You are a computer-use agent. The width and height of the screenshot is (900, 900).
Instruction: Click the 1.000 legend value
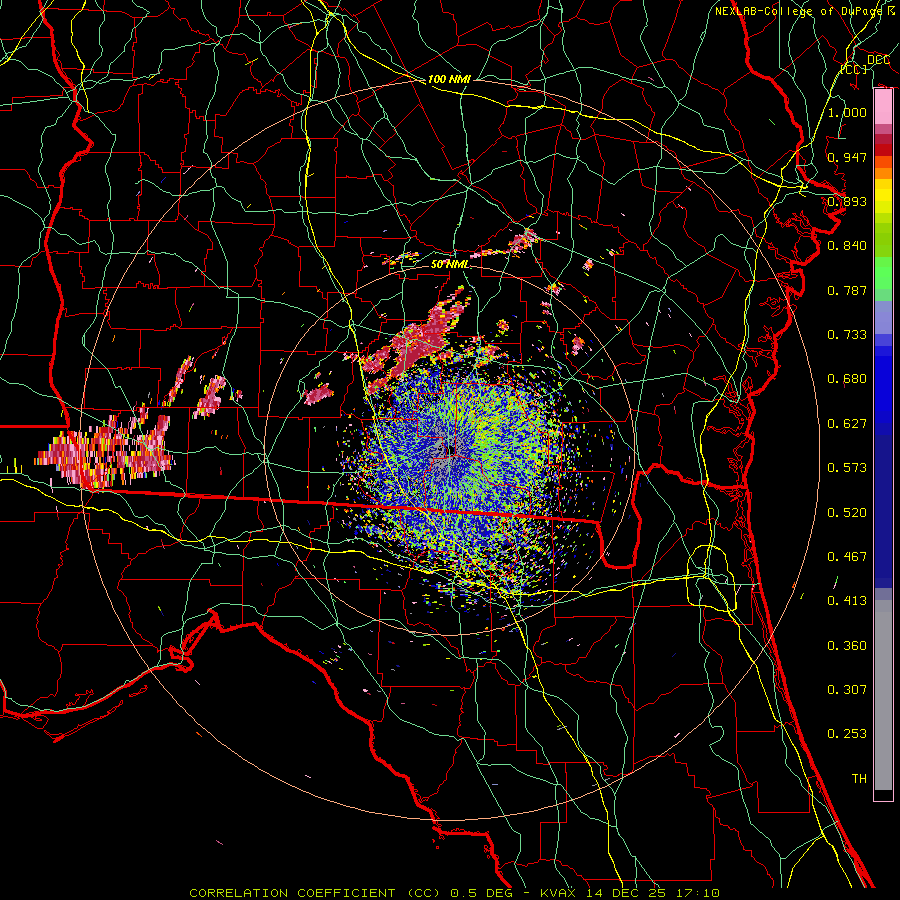point(847,112)
